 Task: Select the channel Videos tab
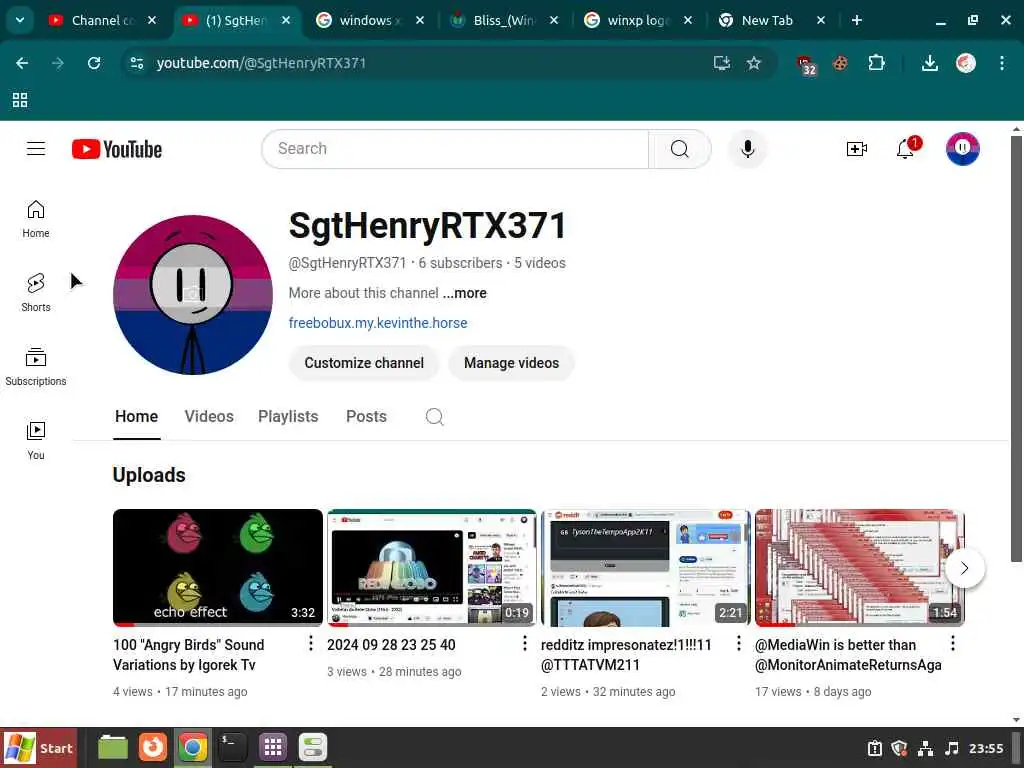tap(209, 417)
